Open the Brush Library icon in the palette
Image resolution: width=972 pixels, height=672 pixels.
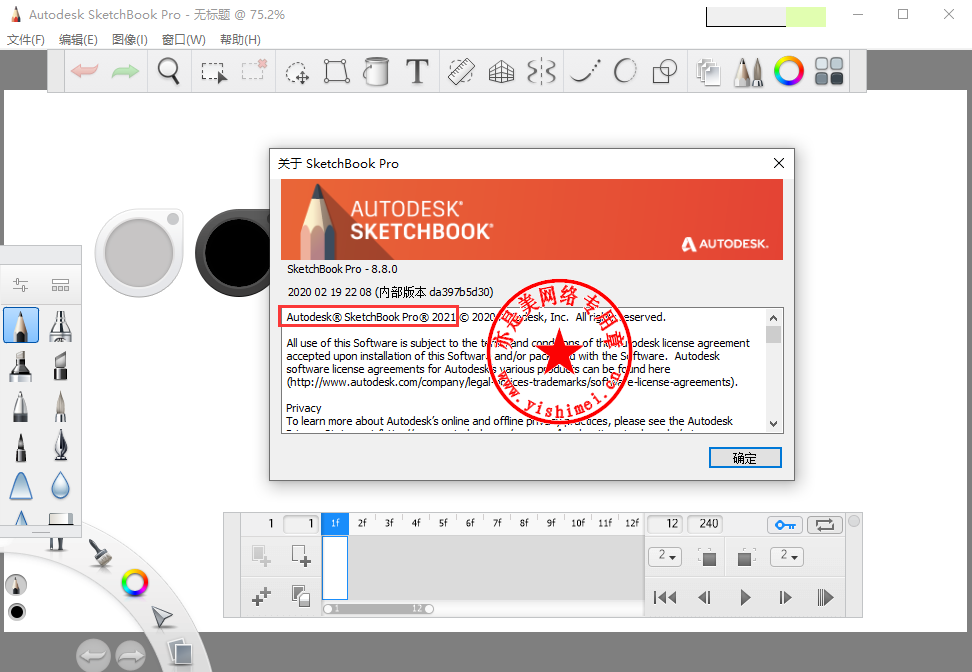60,285
